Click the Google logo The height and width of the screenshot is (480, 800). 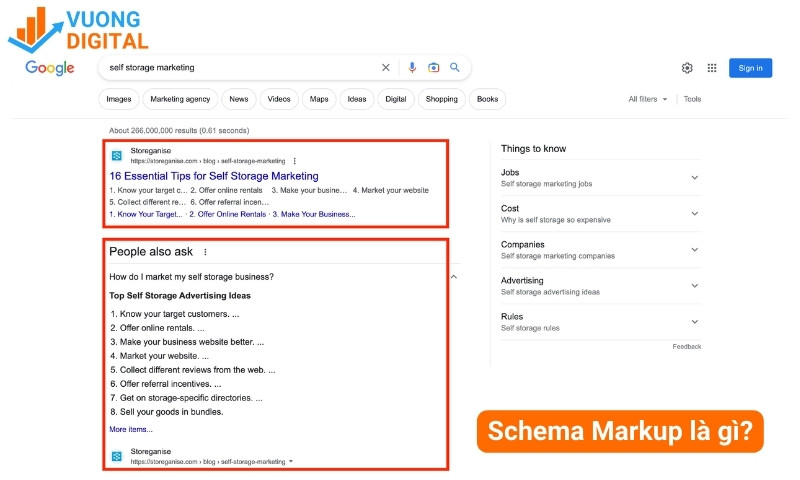coord(49,68)
